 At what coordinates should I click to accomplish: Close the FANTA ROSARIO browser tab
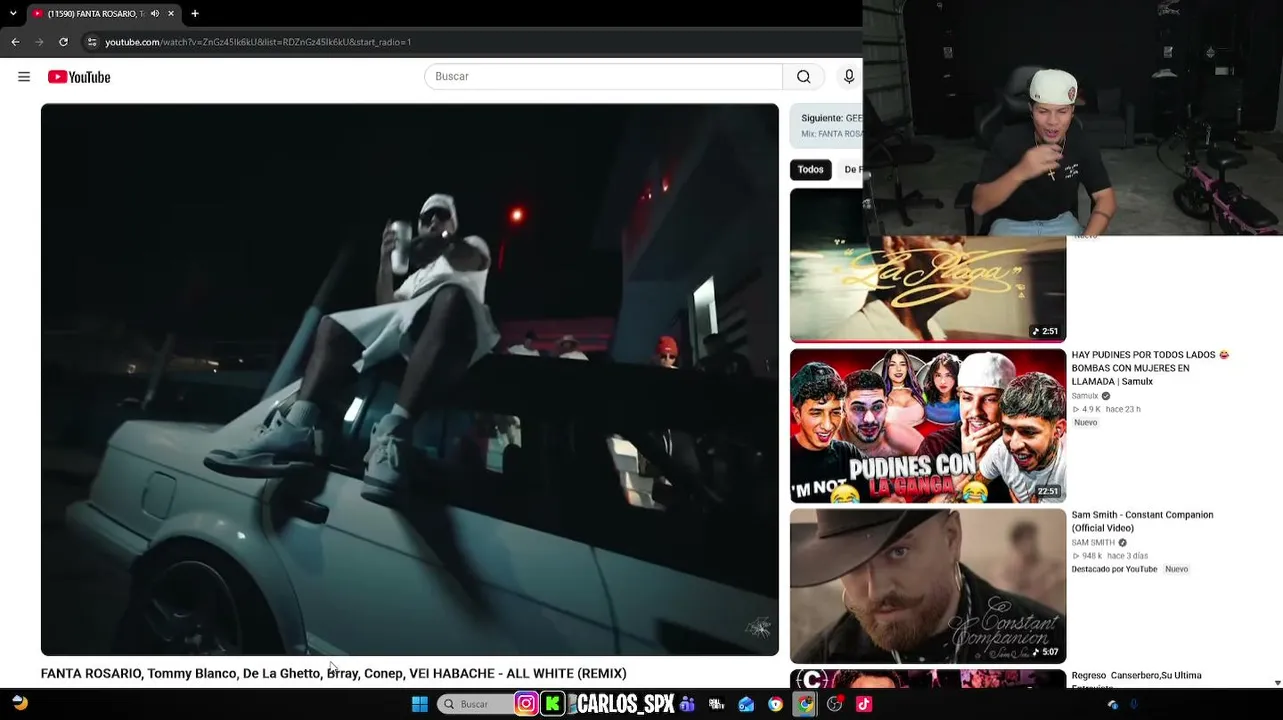171,14
